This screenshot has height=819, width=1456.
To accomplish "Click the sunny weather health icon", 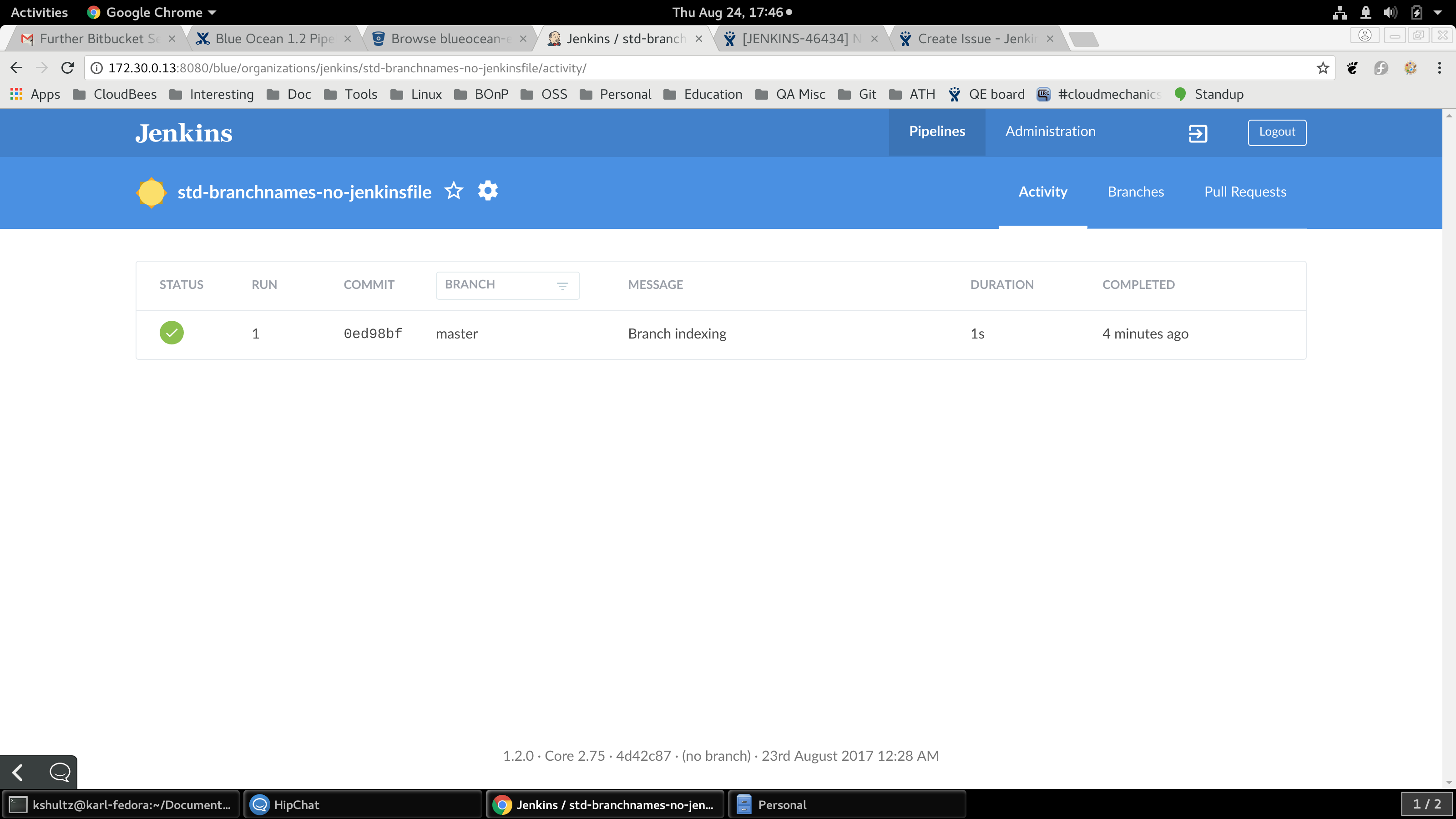I will click(x=151, y=192).
